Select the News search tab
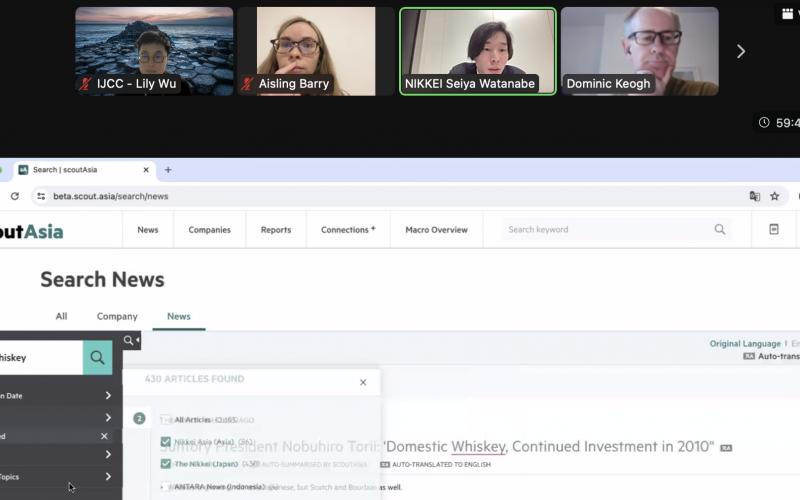 coord(179,316)
